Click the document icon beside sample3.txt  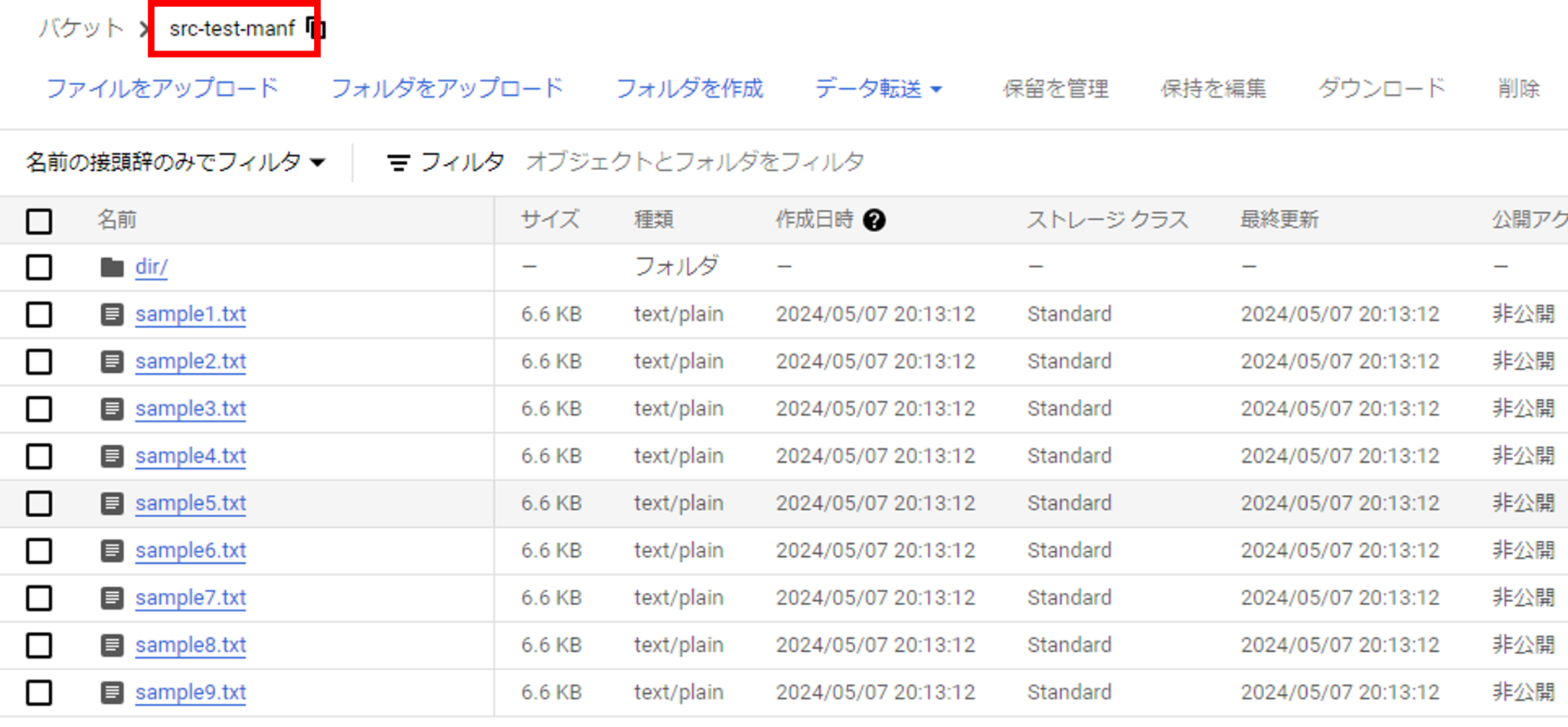point(112,408)
